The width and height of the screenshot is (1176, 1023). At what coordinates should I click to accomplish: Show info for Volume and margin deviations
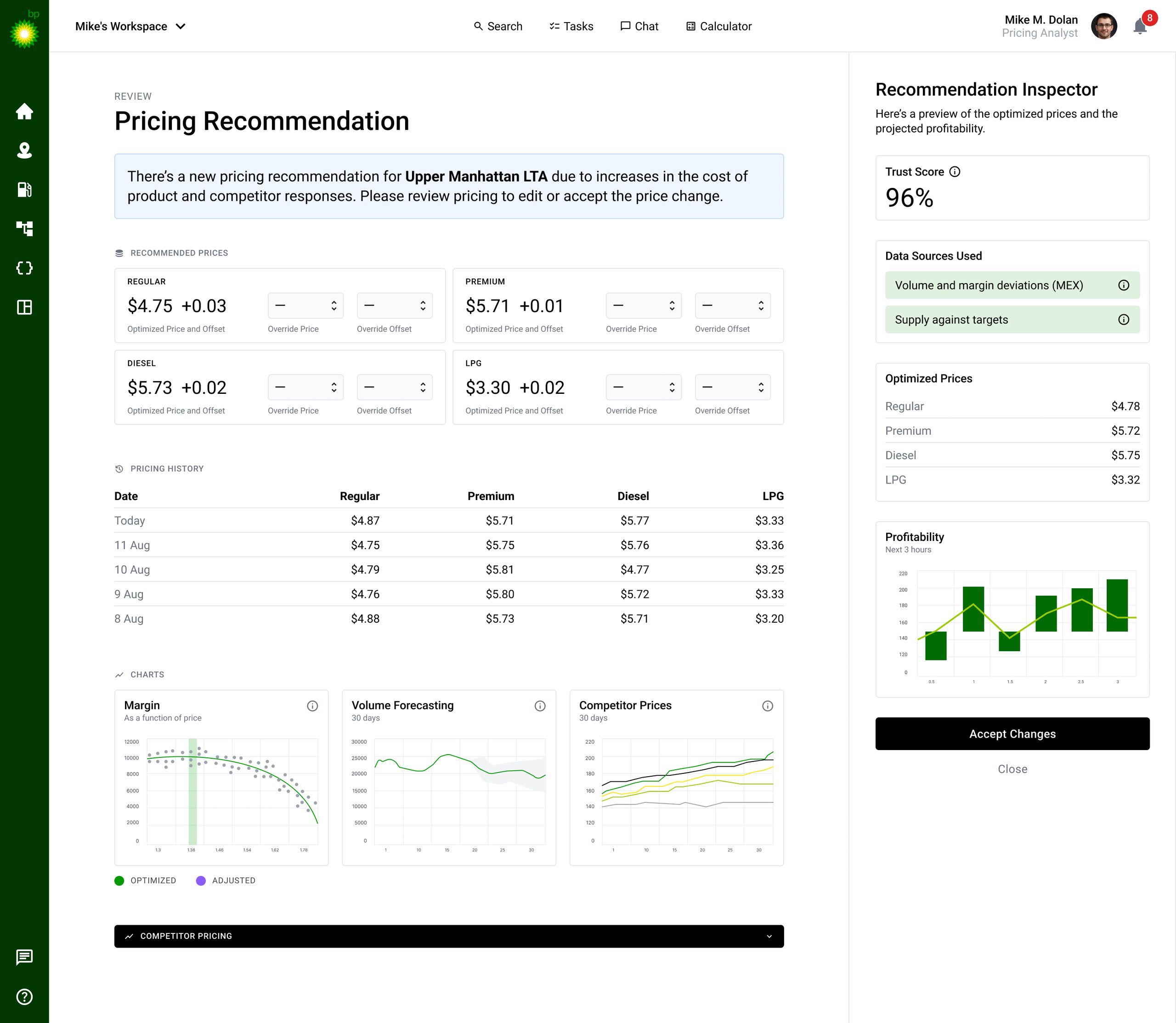pos(1124,285)
